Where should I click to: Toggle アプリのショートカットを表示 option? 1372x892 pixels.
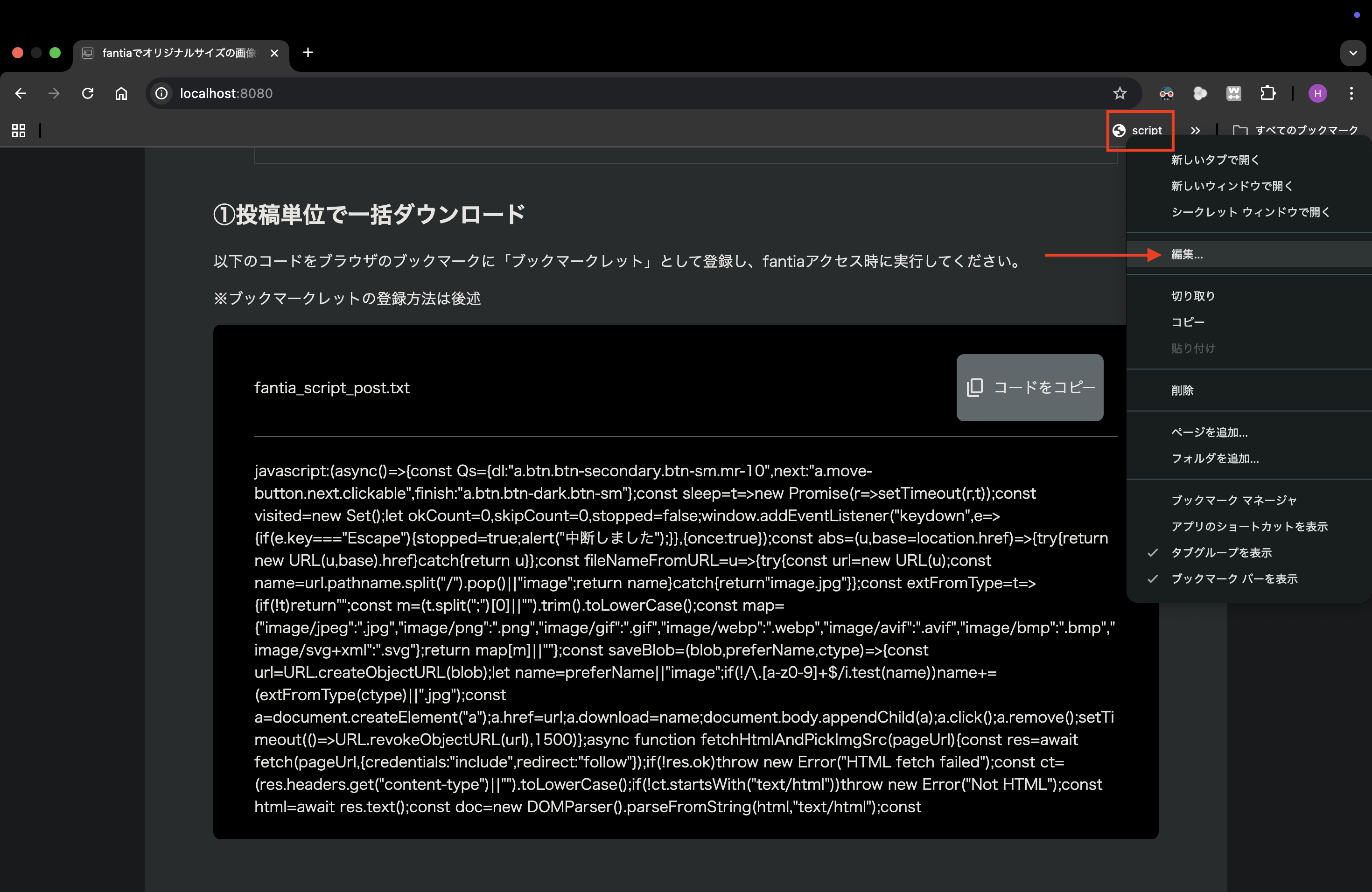pyautogui.click(x=1249, y=527)
